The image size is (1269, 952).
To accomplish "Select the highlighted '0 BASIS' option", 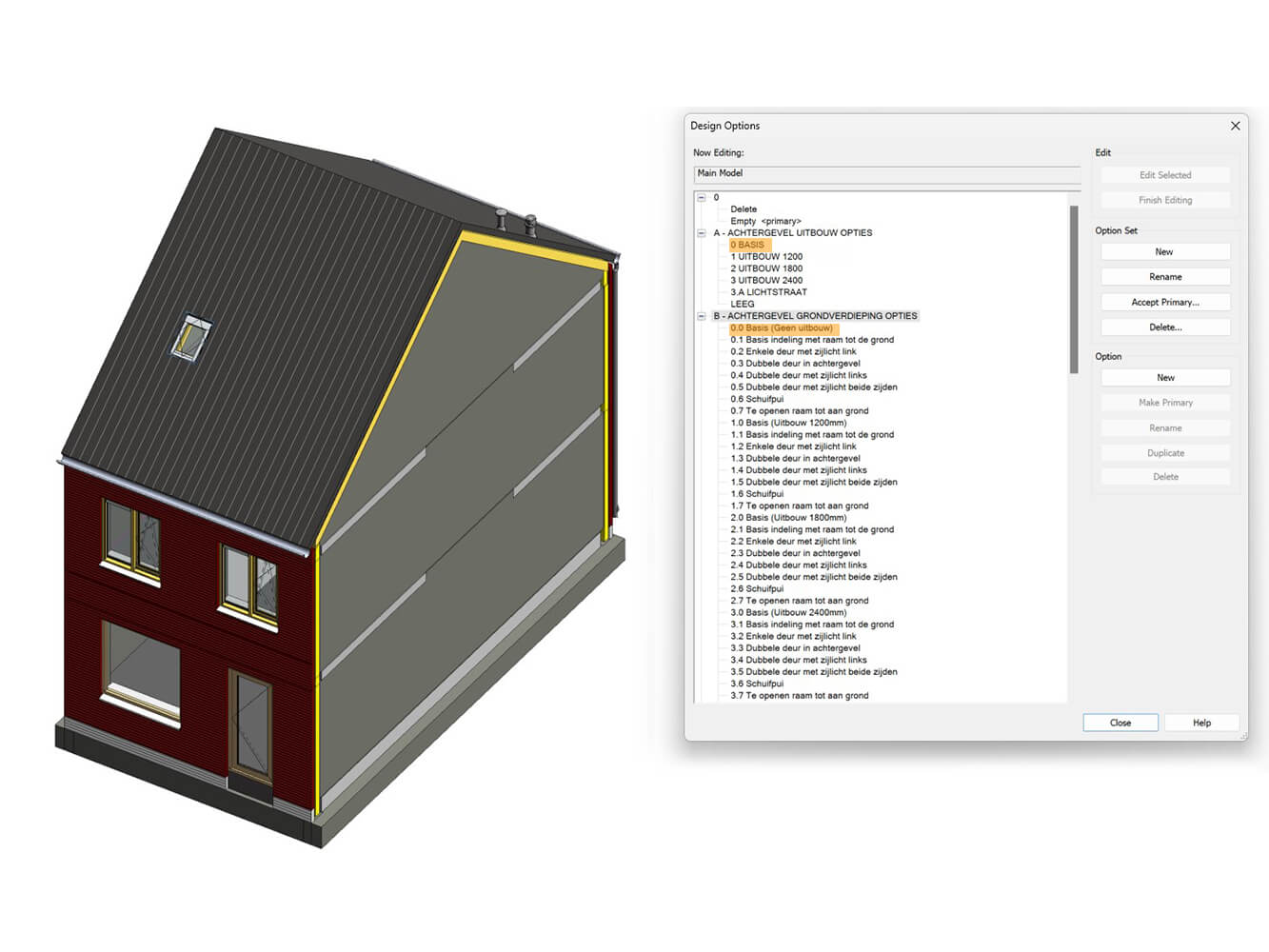I will (x=747, y=245).
